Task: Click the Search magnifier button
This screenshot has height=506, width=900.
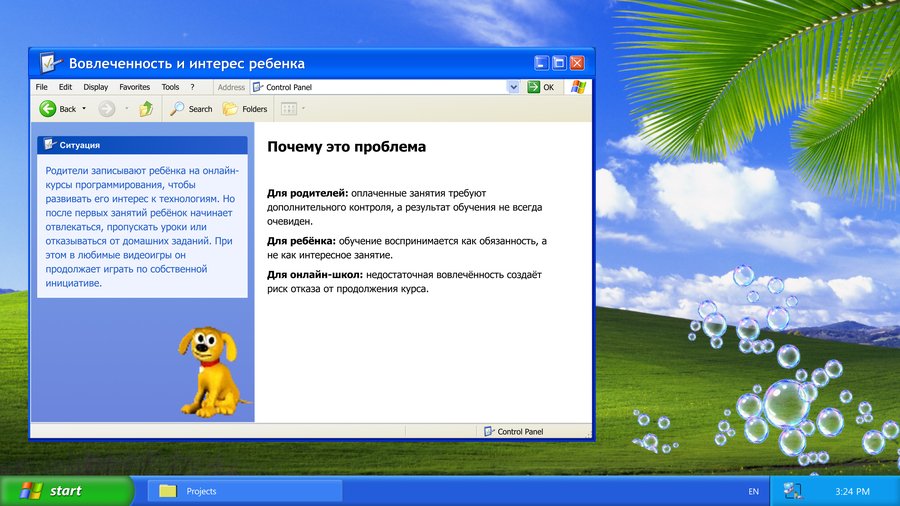Action: [191, 108]
